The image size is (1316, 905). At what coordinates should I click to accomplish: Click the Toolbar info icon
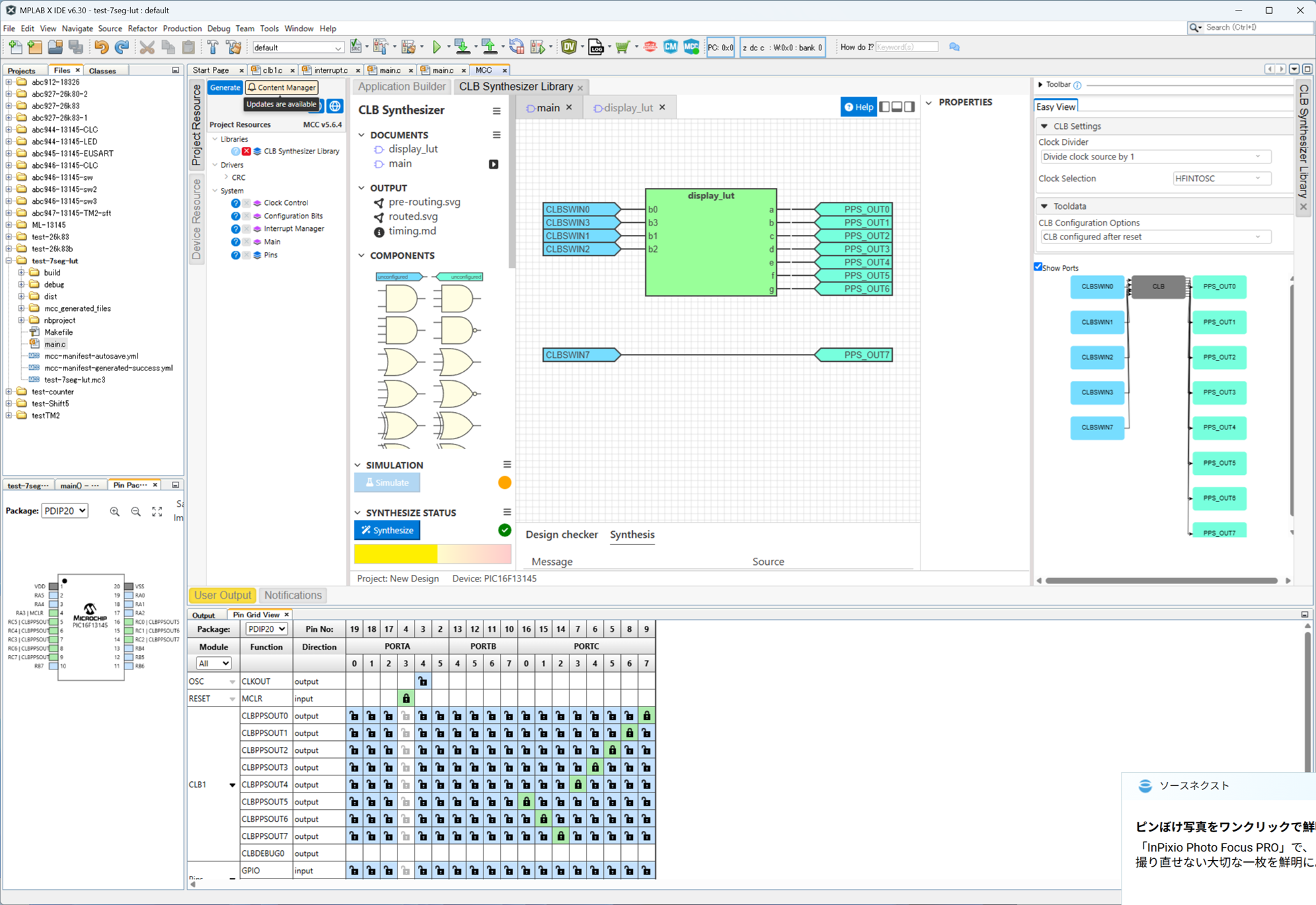(x=1077, y=85)
